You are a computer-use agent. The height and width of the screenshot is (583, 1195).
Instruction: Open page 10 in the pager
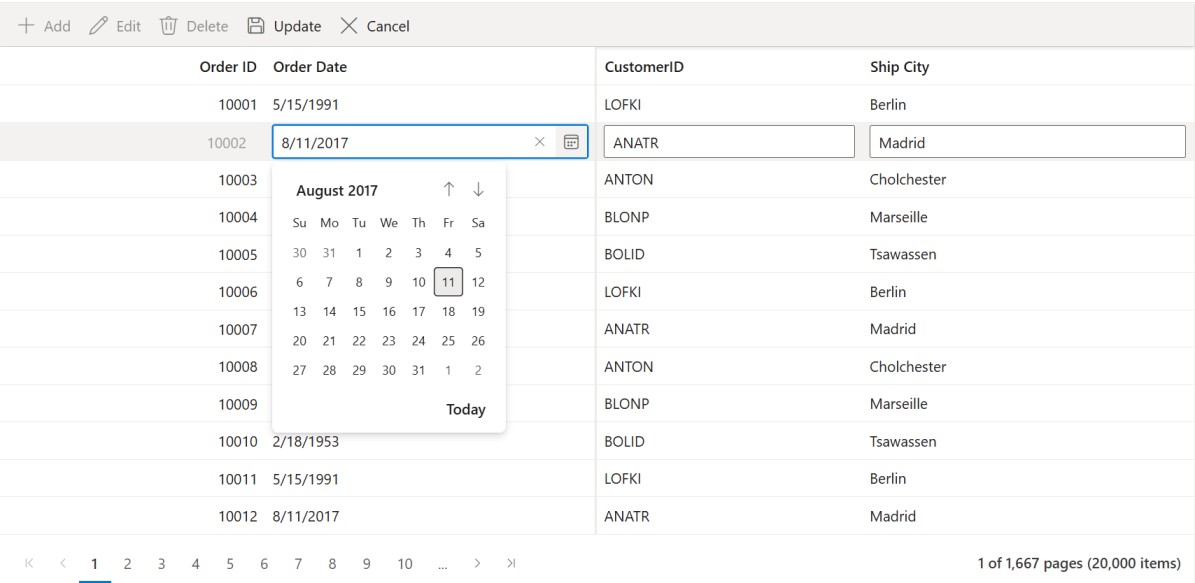[405, 564]
